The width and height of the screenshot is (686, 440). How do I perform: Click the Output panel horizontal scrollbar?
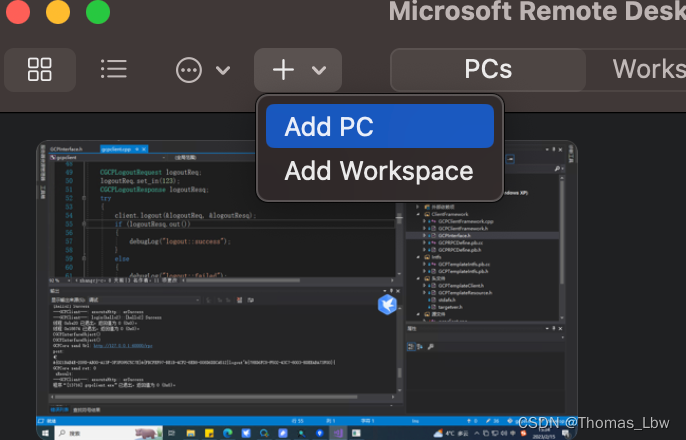pos(206,397)
